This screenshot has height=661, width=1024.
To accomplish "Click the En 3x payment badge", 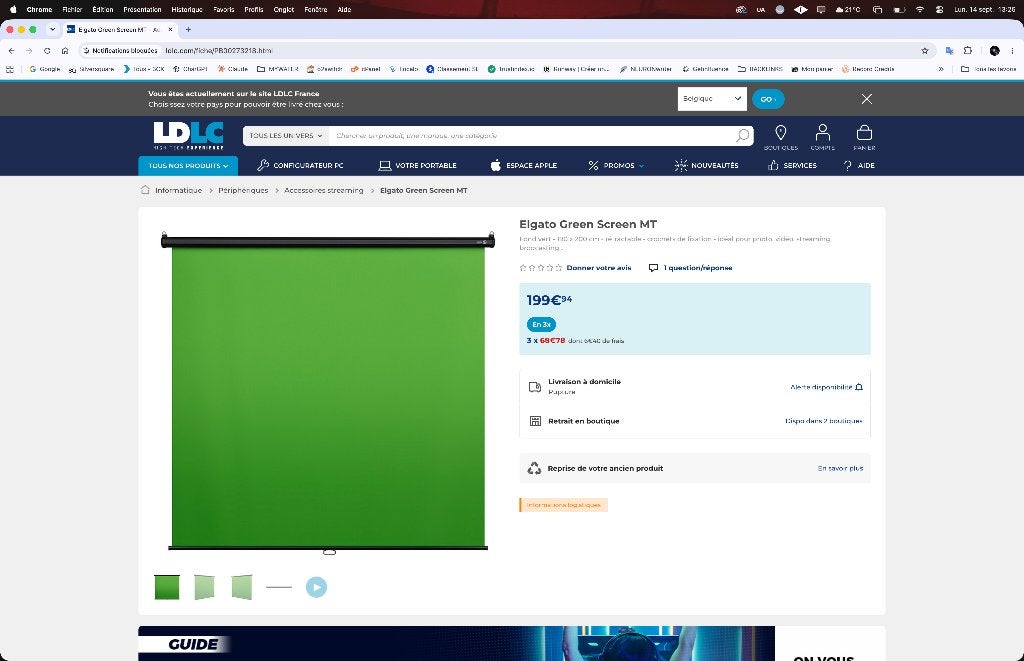I will [x=541, y=324].
